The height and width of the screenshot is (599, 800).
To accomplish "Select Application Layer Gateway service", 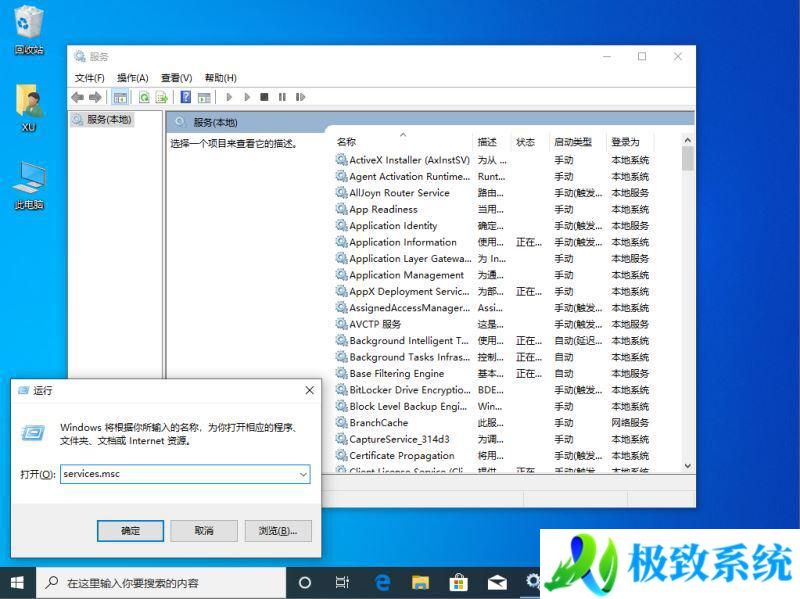I will coord(492,259).
